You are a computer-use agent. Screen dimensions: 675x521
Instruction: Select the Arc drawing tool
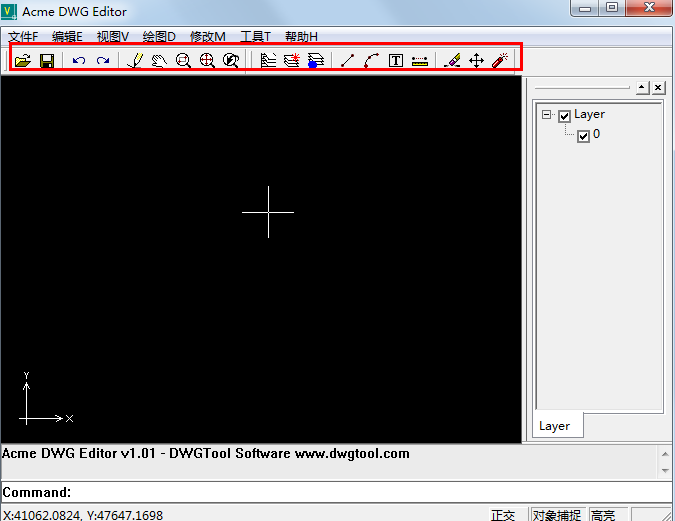click(372, 60)
